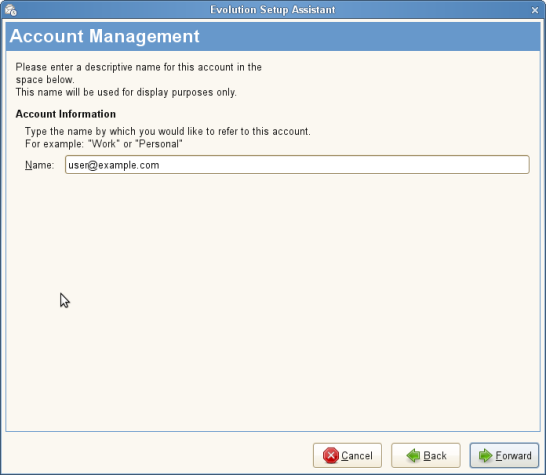
Task: Click the 'Type the name by which' instruction
Action: [x=167, y=131]
